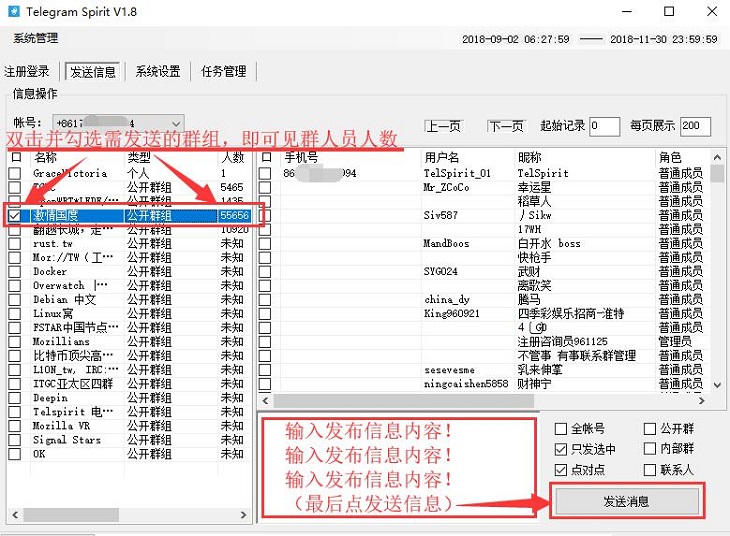
Task: Check the Debian 中文 group checkbox
Action: pyautogui.click(x=14, y=299)
